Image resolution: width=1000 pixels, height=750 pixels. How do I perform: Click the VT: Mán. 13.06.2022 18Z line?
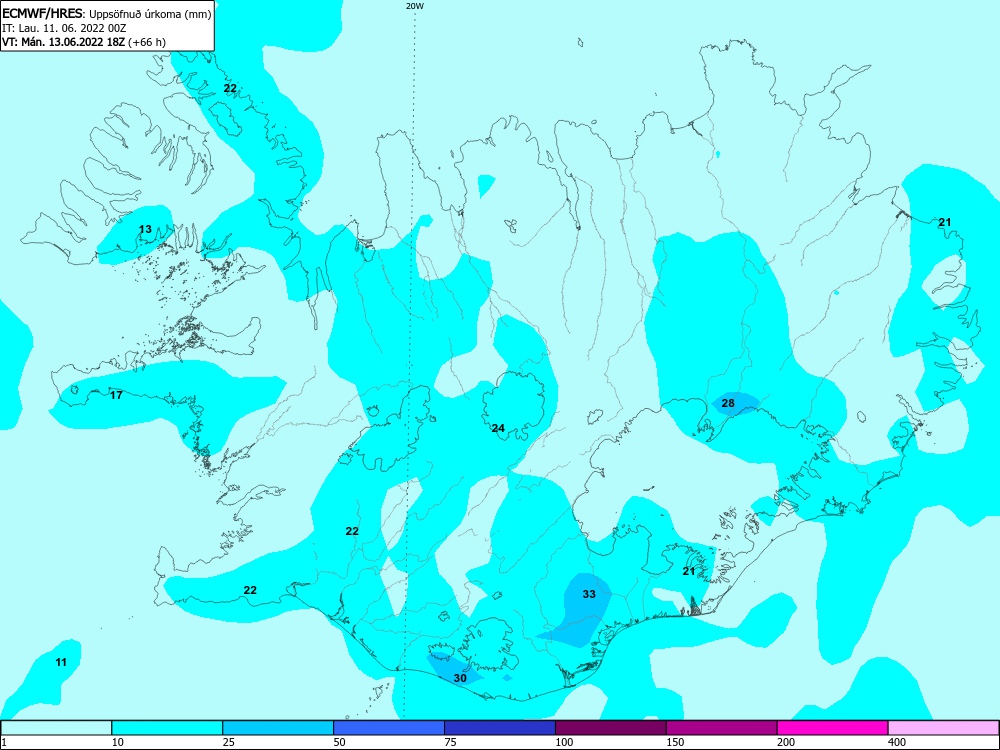[84, 42]
